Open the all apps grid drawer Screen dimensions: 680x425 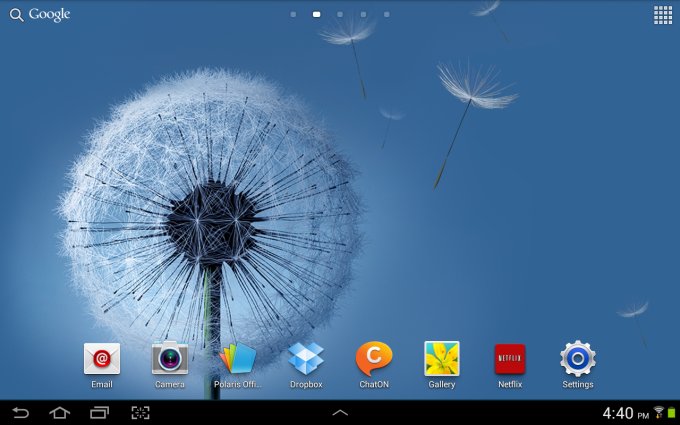[663, 15]
